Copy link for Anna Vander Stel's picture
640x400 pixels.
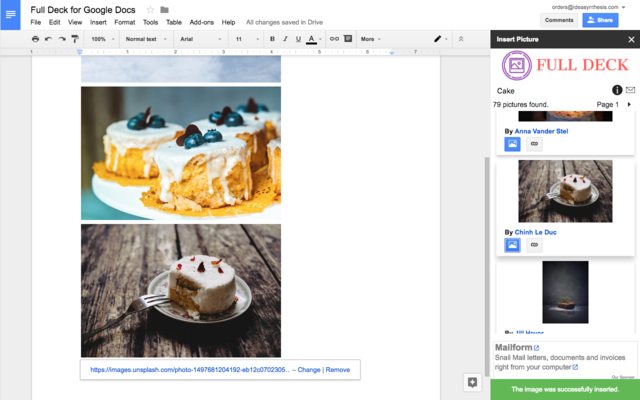(x=534, y=144)
